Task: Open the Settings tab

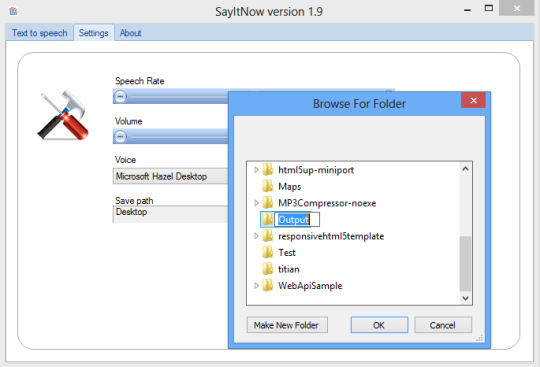Action: pos(94,33)
